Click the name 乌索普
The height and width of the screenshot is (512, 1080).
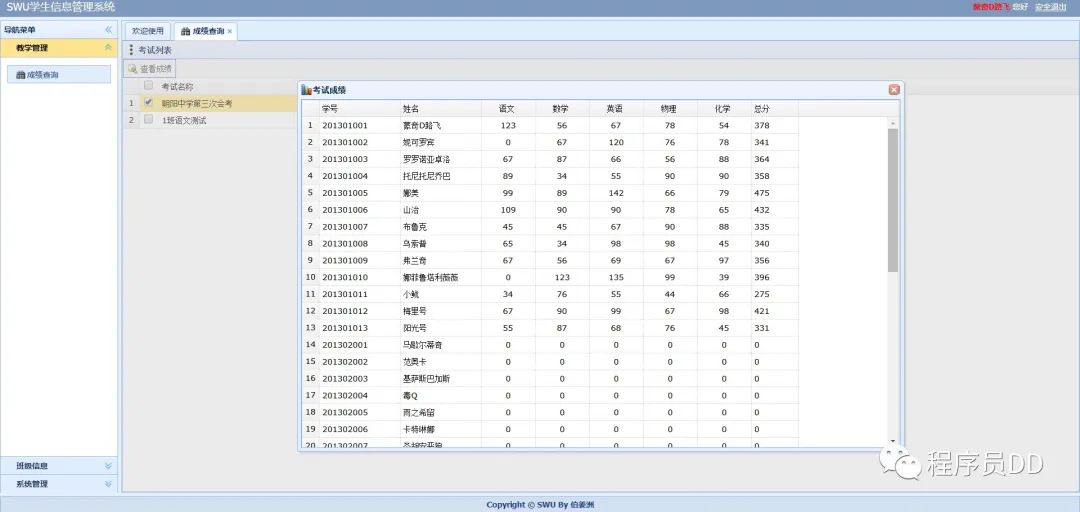click(415, 244)
